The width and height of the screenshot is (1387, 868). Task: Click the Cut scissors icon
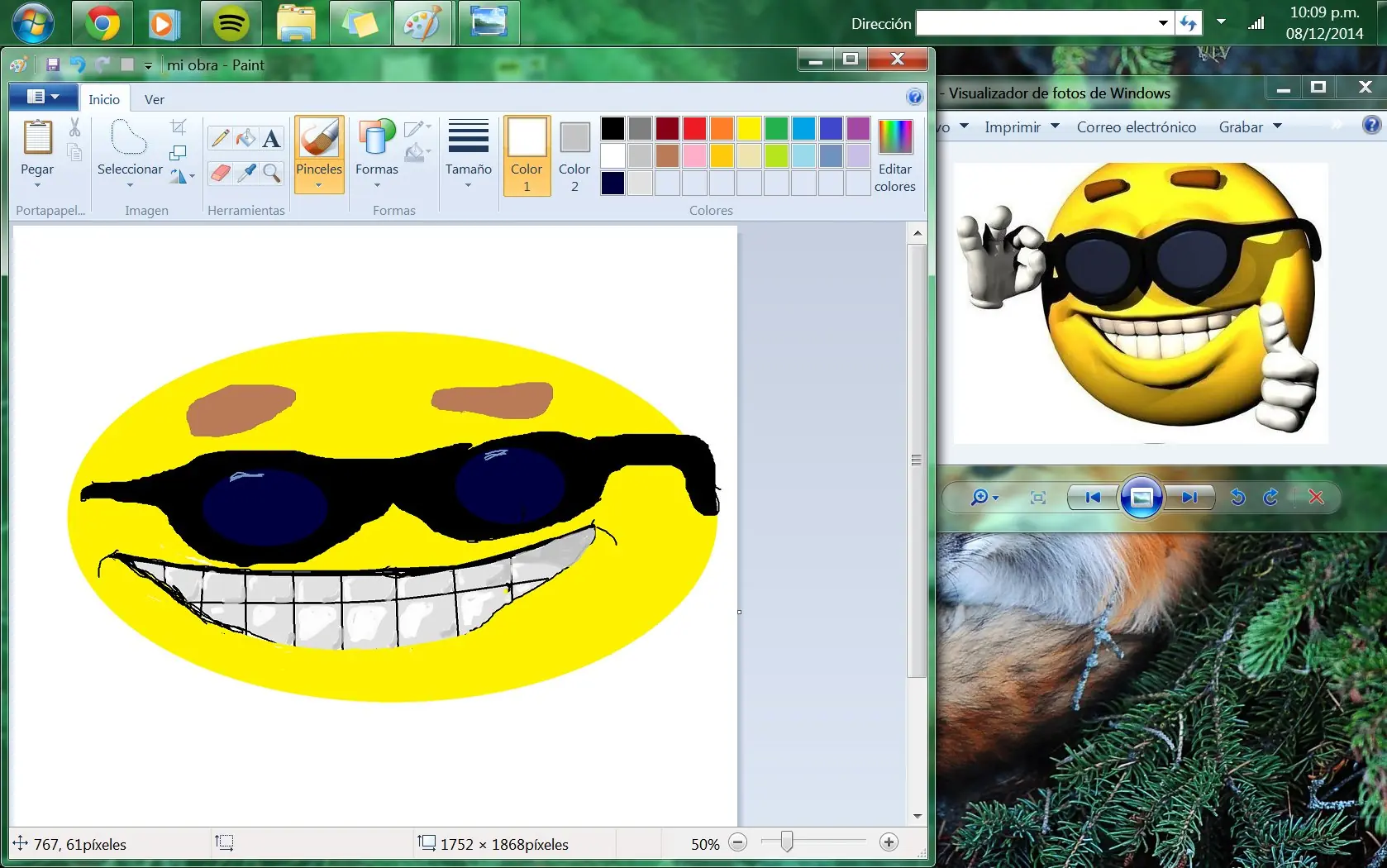point(74,126)
